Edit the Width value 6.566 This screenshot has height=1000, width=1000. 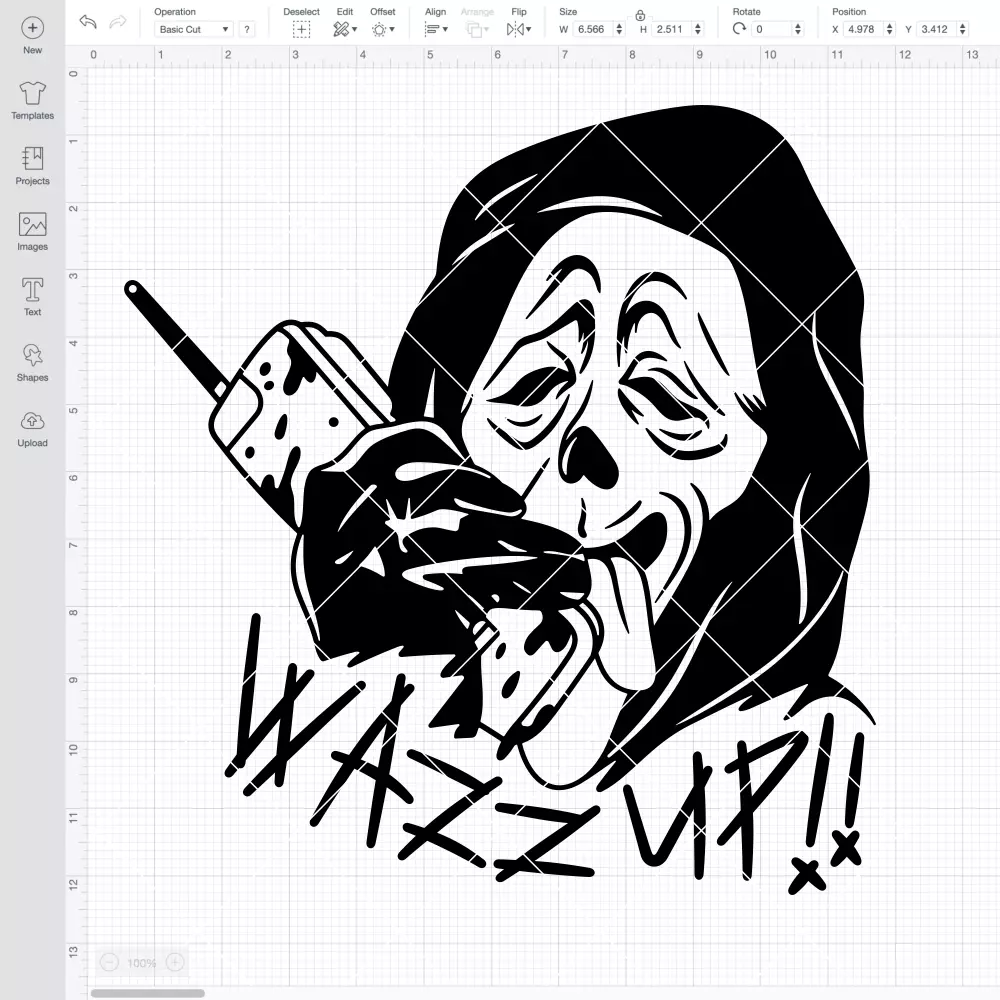[591, 29]
